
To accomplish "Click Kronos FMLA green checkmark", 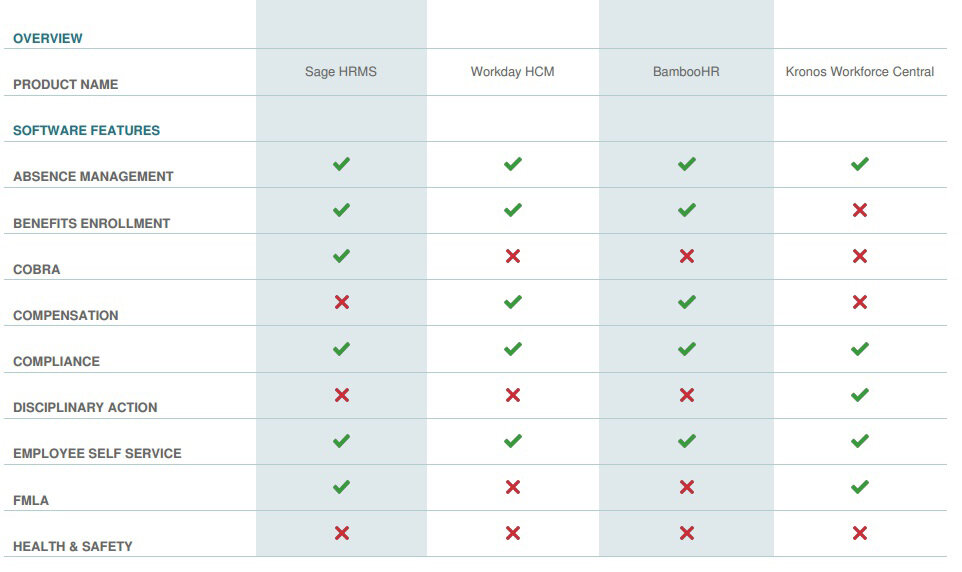I will [859, 487].
